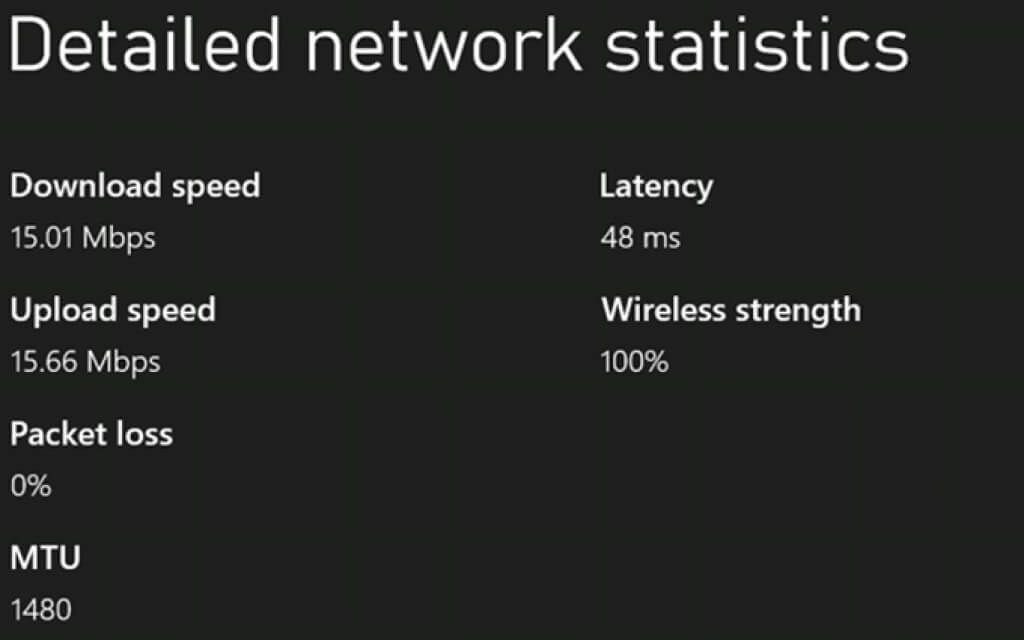Select the 1480 MTU value

41,609
